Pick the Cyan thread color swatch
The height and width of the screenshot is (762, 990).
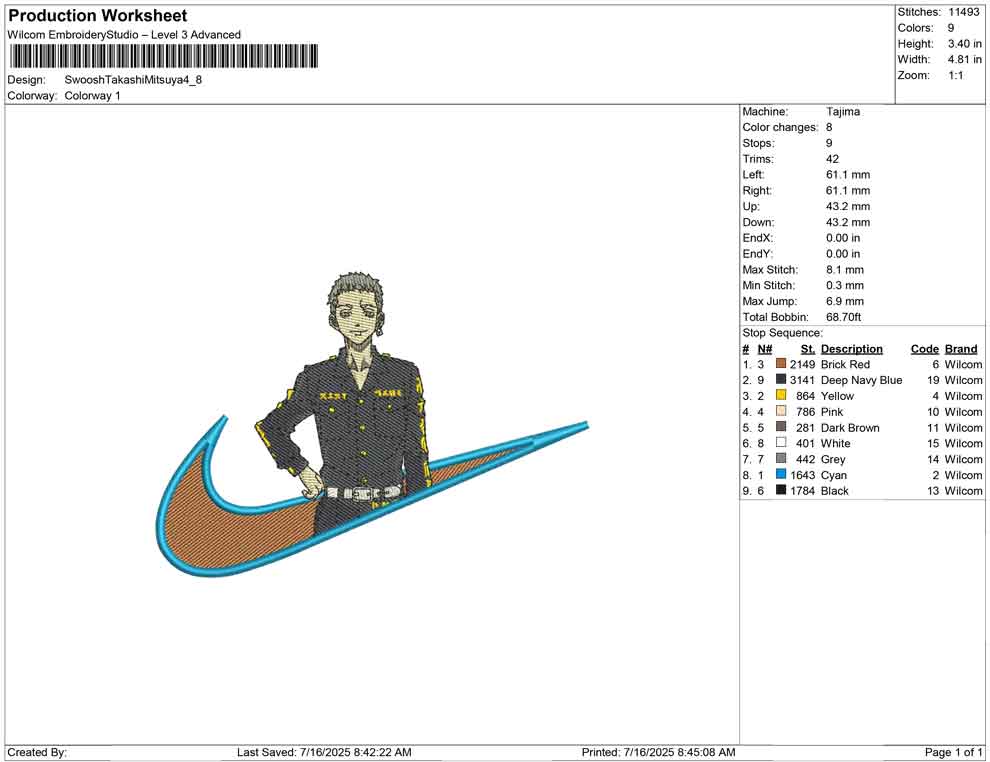[781, 474]
